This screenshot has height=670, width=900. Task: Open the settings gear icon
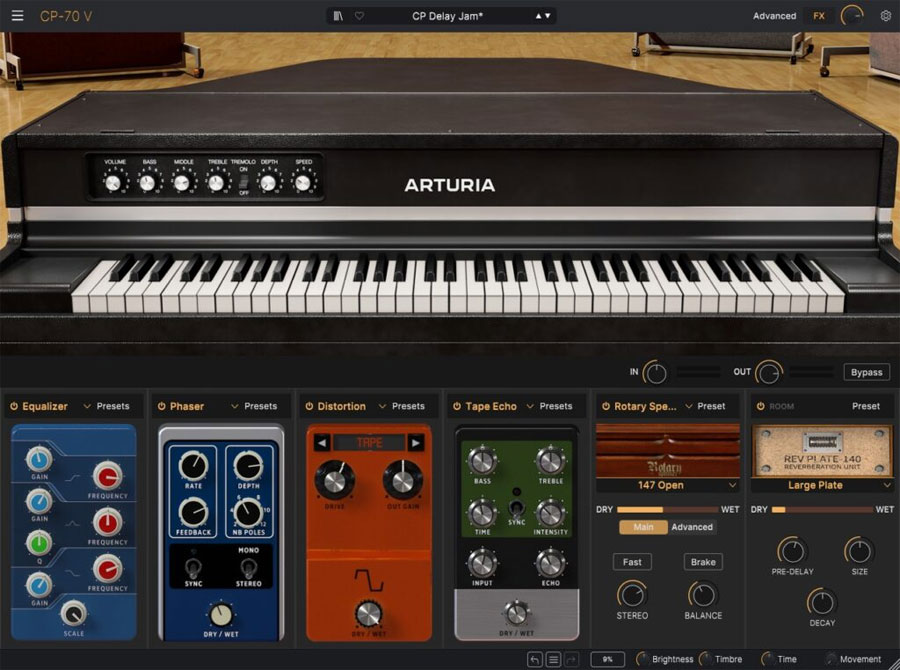point(885,15)
